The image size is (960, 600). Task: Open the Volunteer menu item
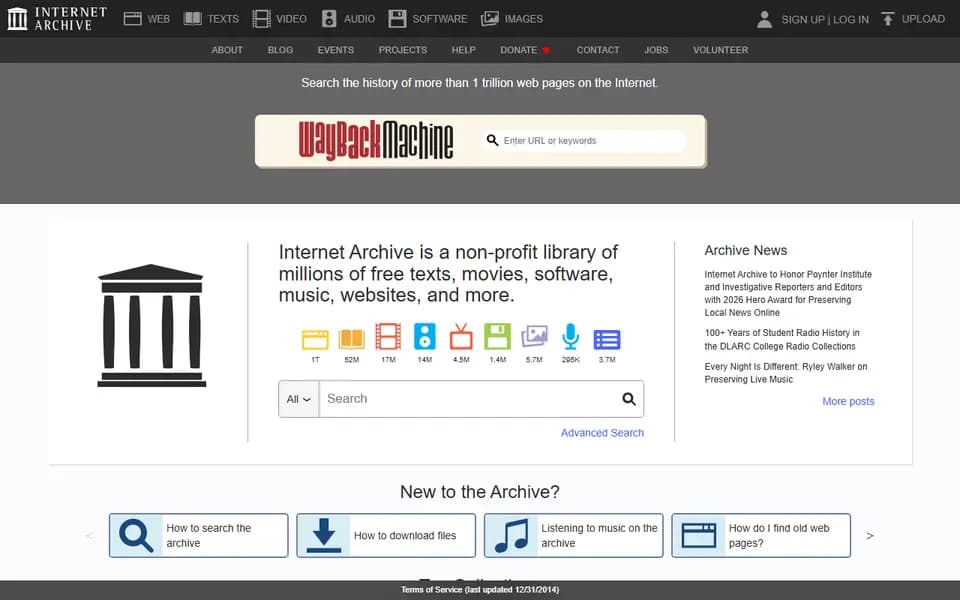click(721, 50)
